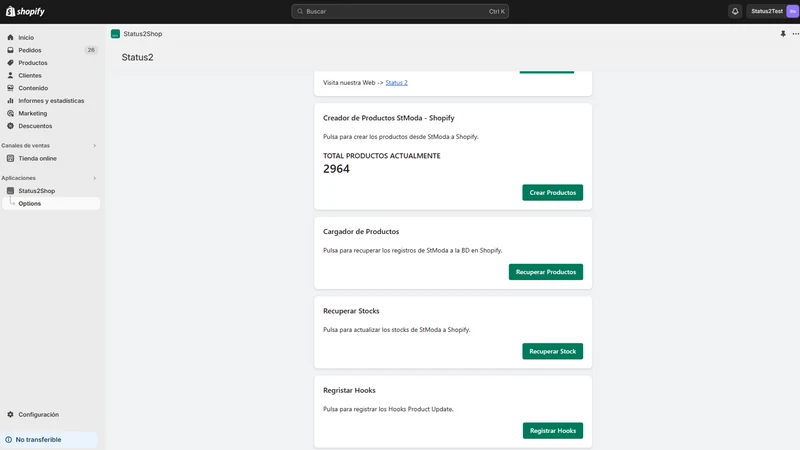Open the Status2Test account menu
The height and width of the screenshot is (450, 800).
772,11
